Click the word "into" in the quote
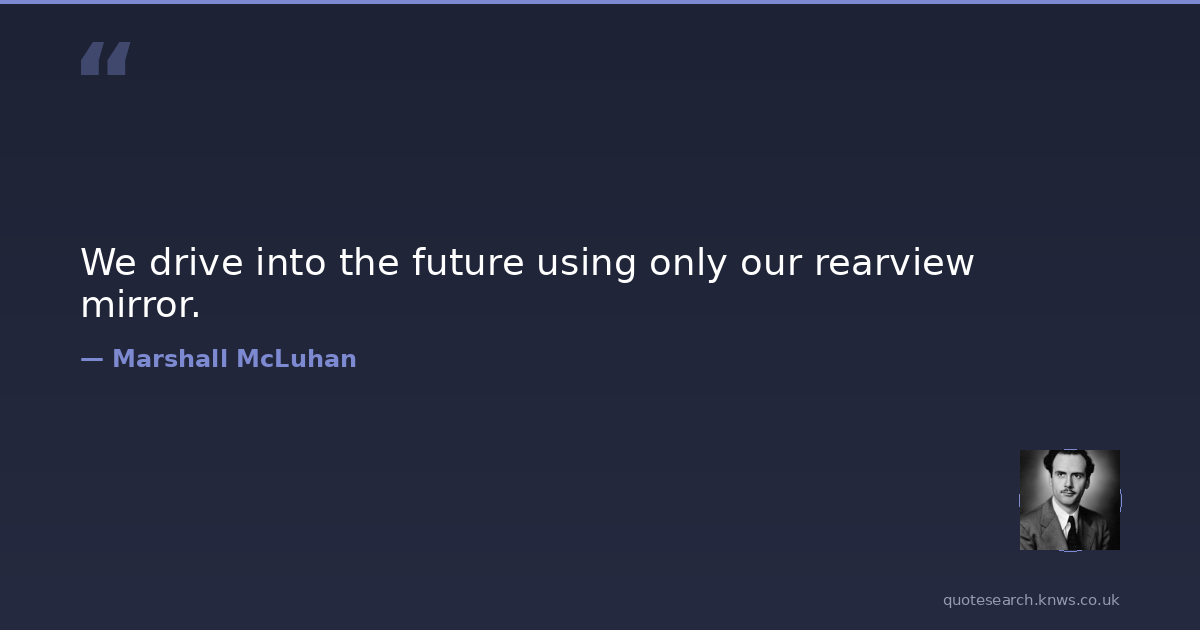1200x630 pixels. (290, 263)
